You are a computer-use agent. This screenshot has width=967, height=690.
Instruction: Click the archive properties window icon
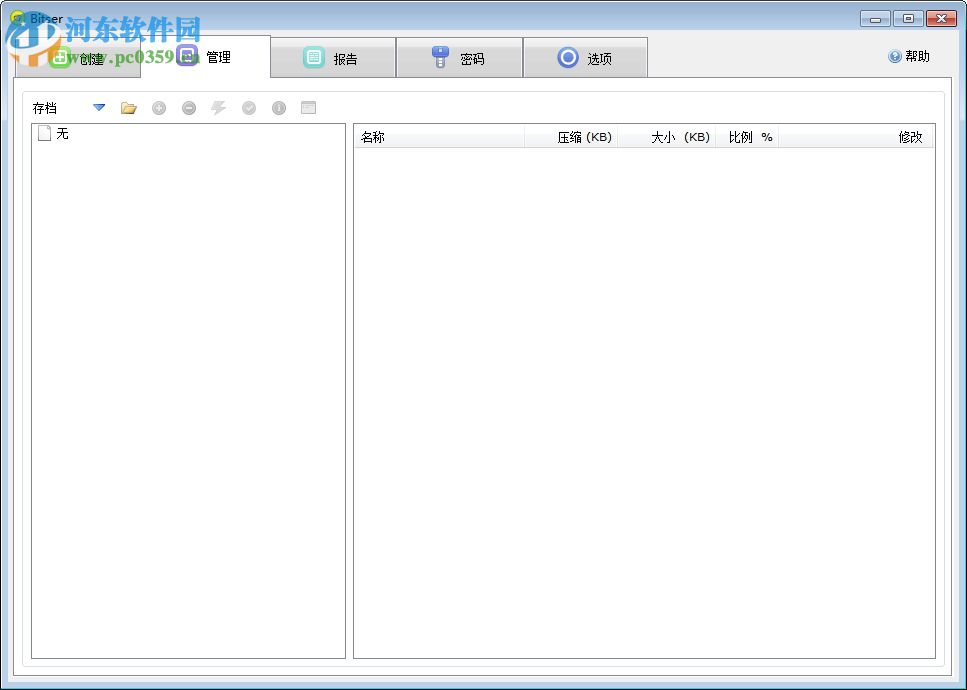click(308, 108)
